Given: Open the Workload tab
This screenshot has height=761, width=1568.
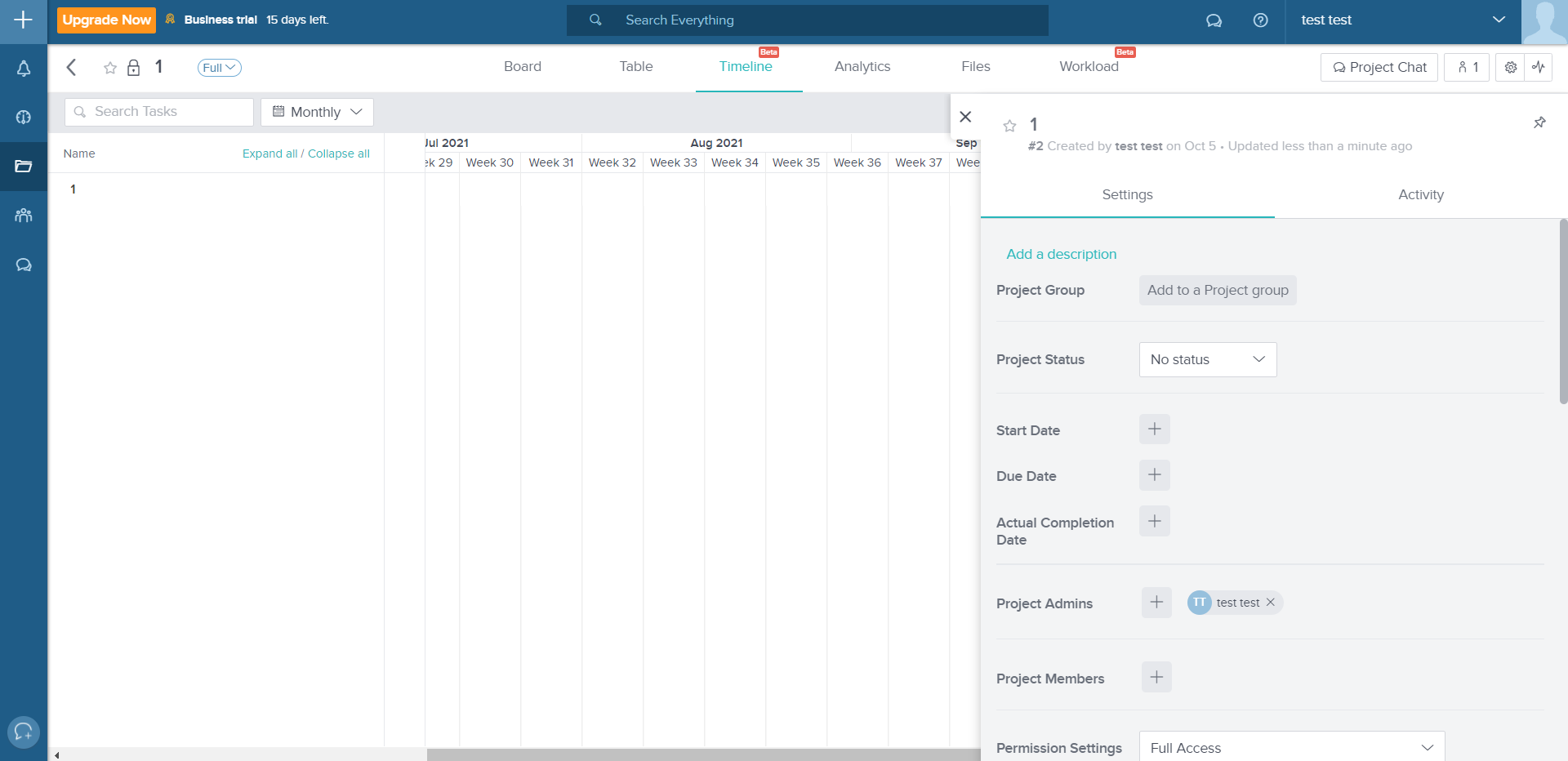Looking at the screenshot, I should pyautogui.click(x=1089, y=67).
